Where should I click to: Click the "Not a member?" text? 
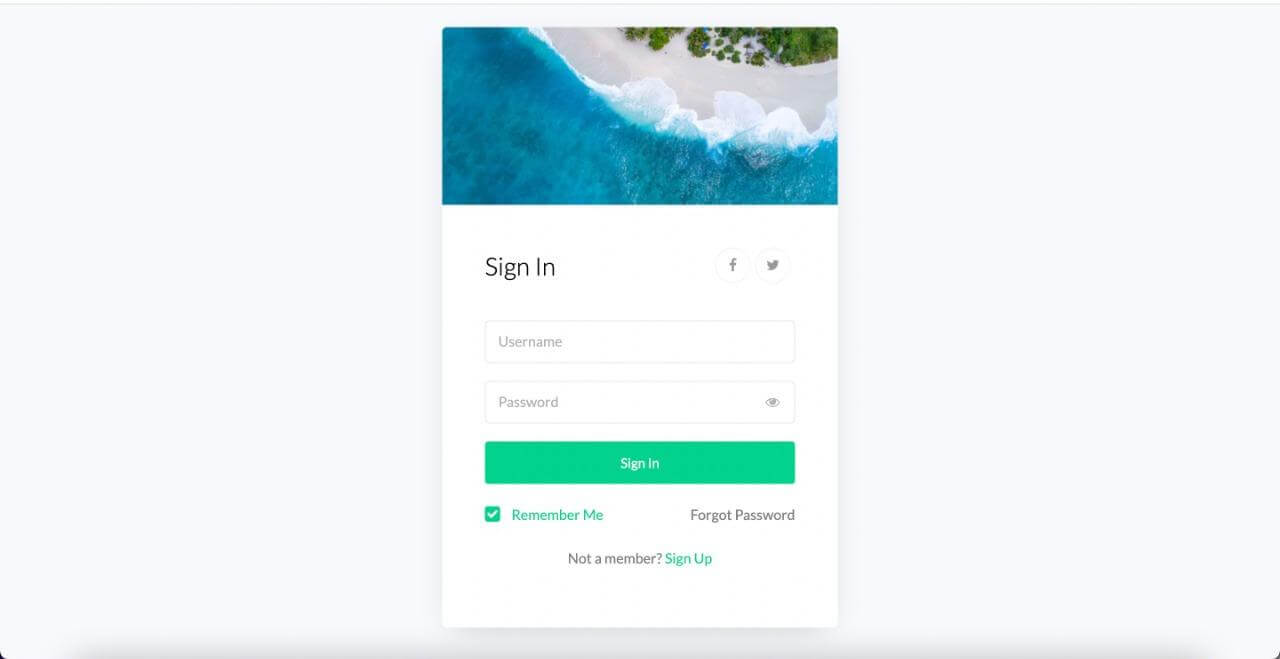click(x=614, y=558)
